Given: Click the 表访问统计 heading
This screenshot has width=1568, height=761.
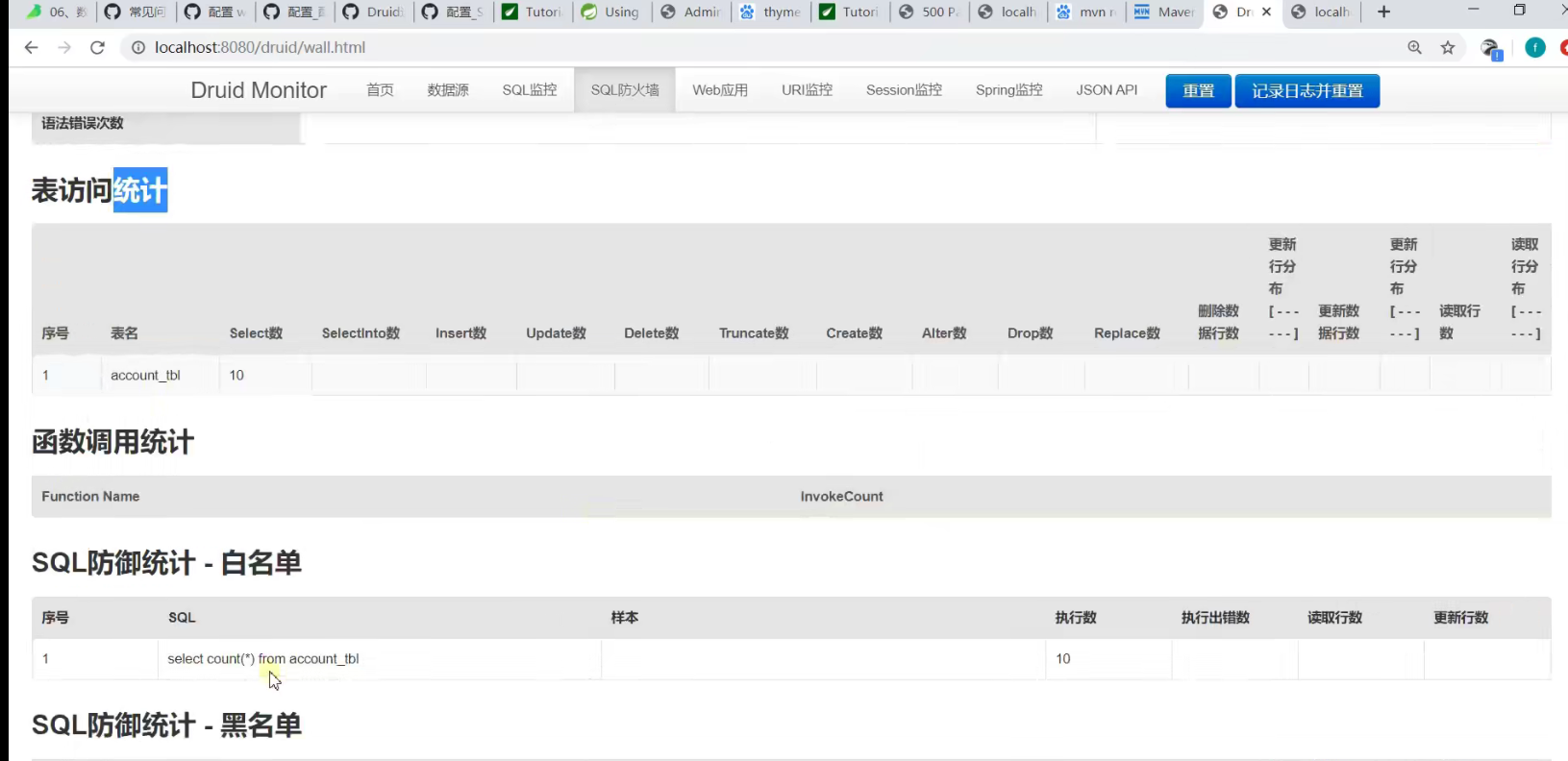Looking at the screenshot, I should coord(99,190).
